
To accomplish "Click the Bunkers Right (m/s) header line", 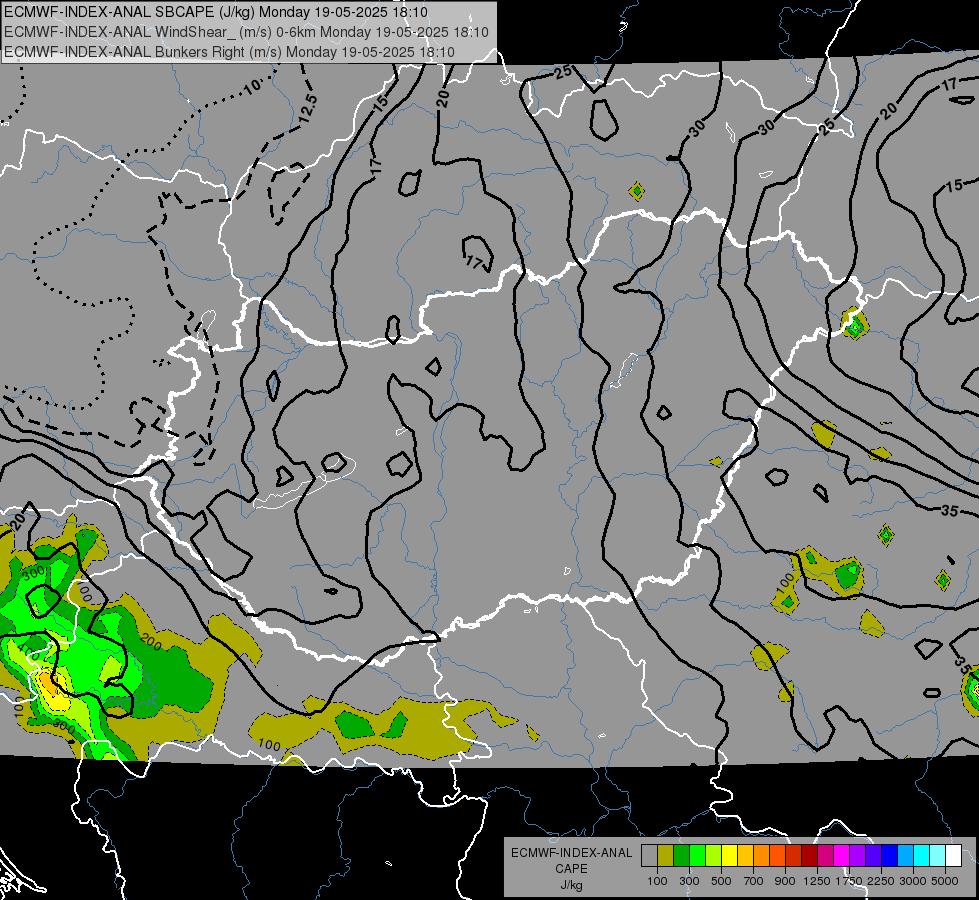I will [x=229, y=52].
